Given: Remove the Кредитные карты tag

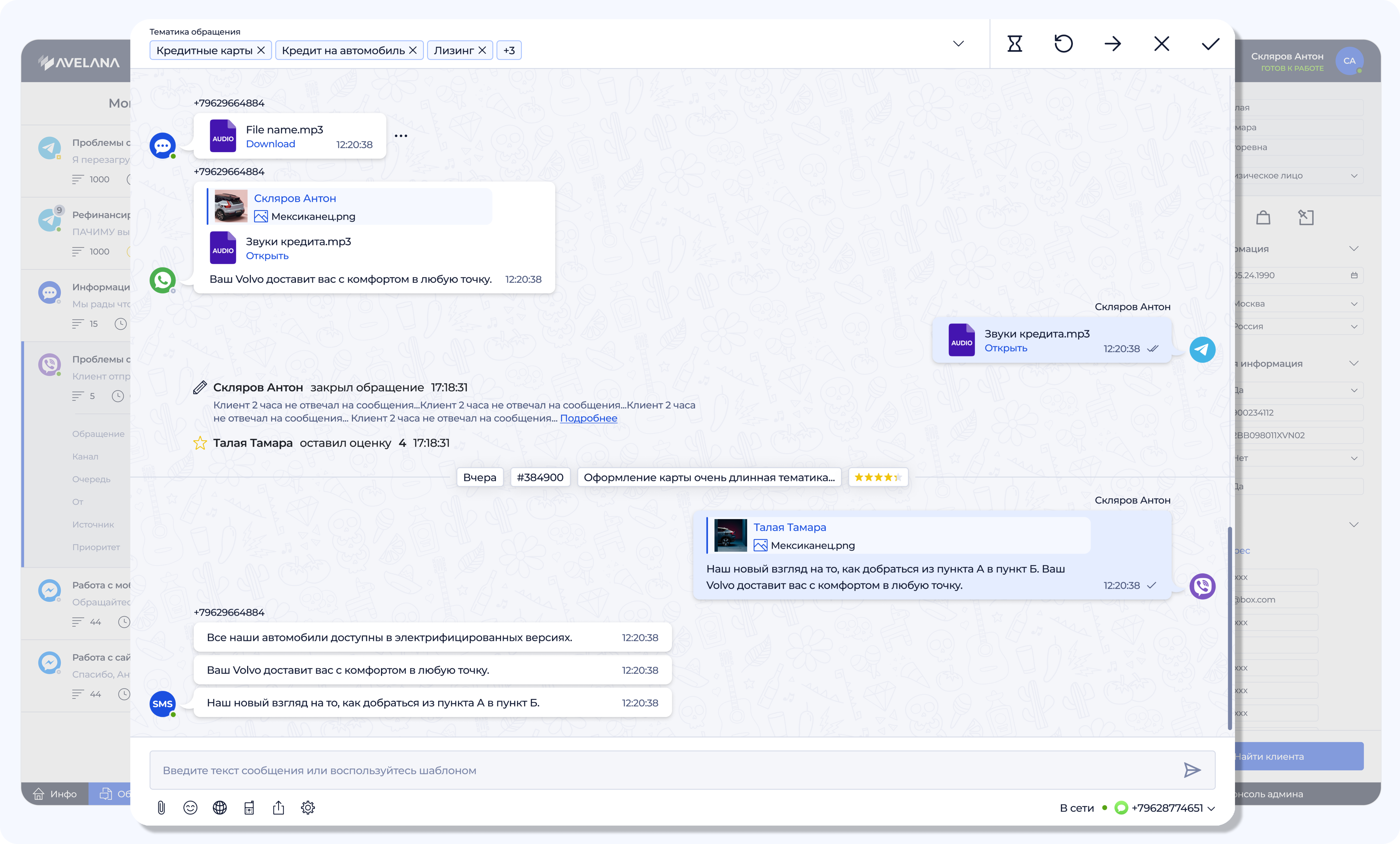Looking at the screenshot, I should coord(261,51).
